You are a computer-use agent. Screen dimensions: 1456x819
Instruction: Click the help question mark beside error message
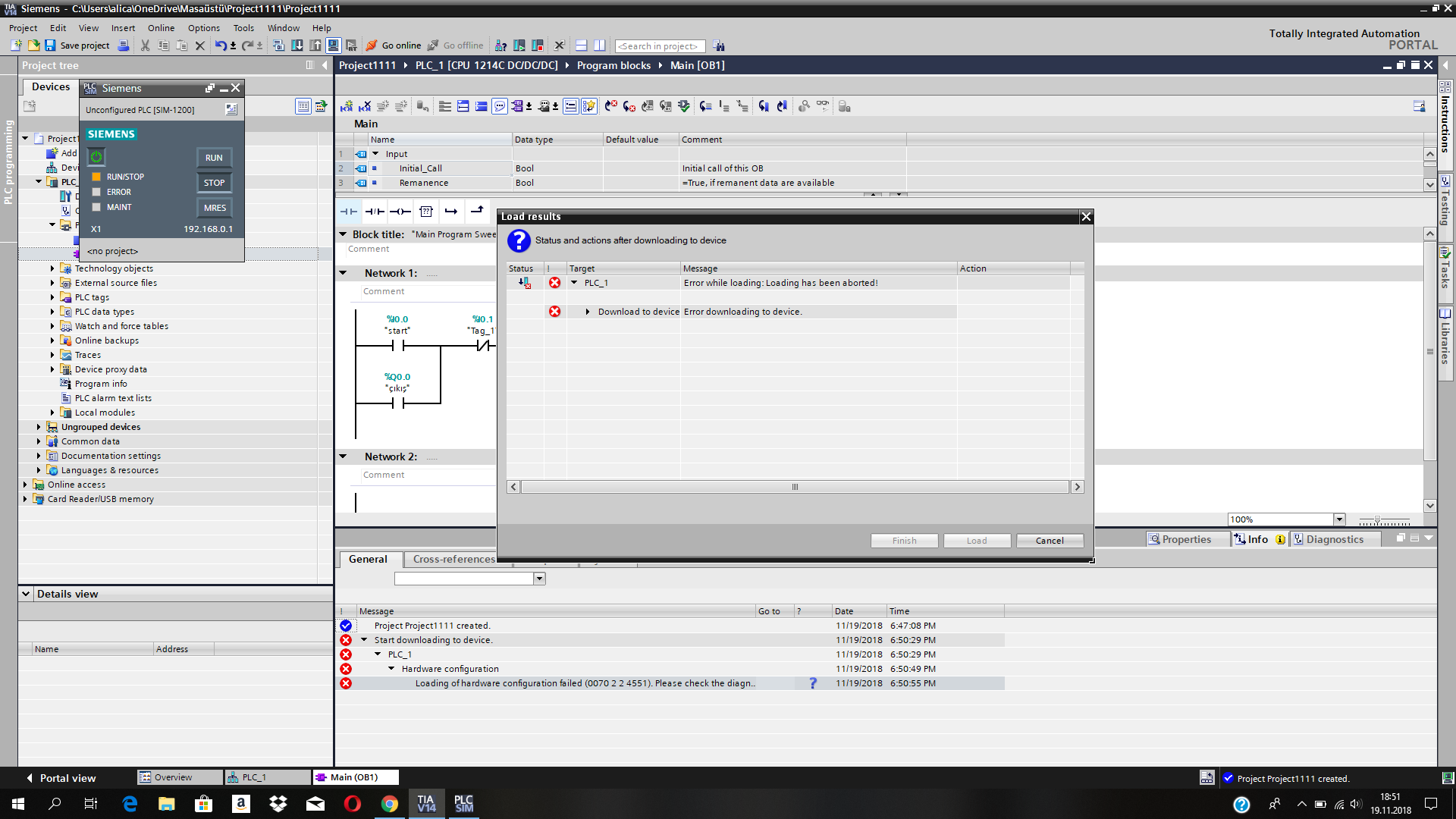(x=813, y=683)
